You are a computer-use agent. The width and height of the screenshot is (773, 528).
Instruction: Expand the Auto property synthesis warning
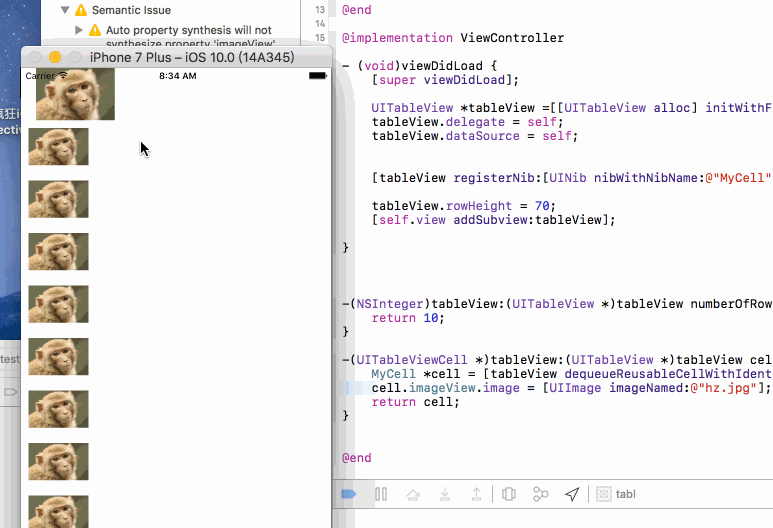coord(79,30)
